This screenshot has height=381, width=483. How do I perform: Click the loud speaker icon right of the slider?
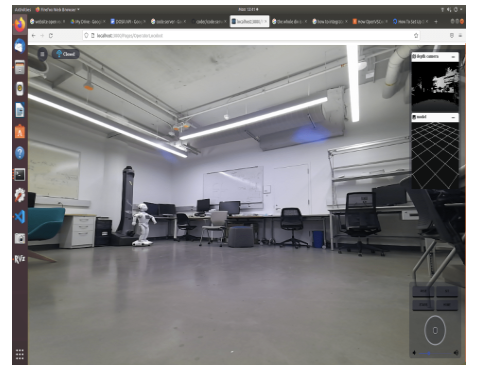456,353
